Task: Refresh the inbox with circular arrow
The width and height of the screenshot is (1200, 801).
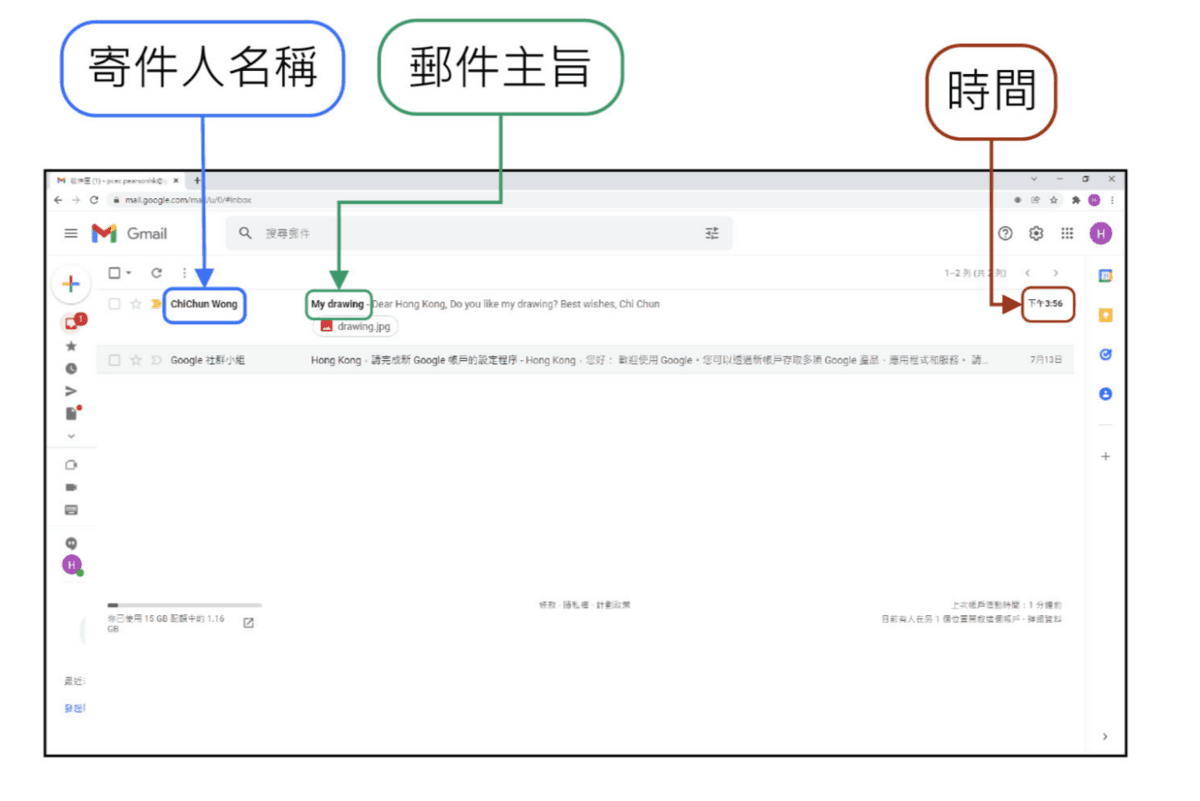Action: (x=156, y=272)
